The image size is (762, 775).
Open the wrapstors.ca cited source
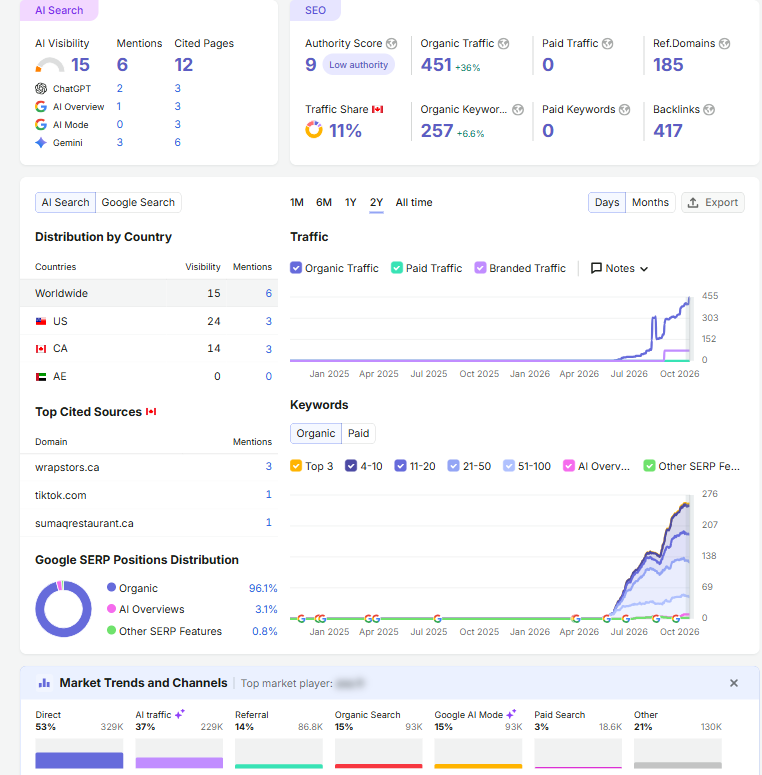(x=67, y=468)
